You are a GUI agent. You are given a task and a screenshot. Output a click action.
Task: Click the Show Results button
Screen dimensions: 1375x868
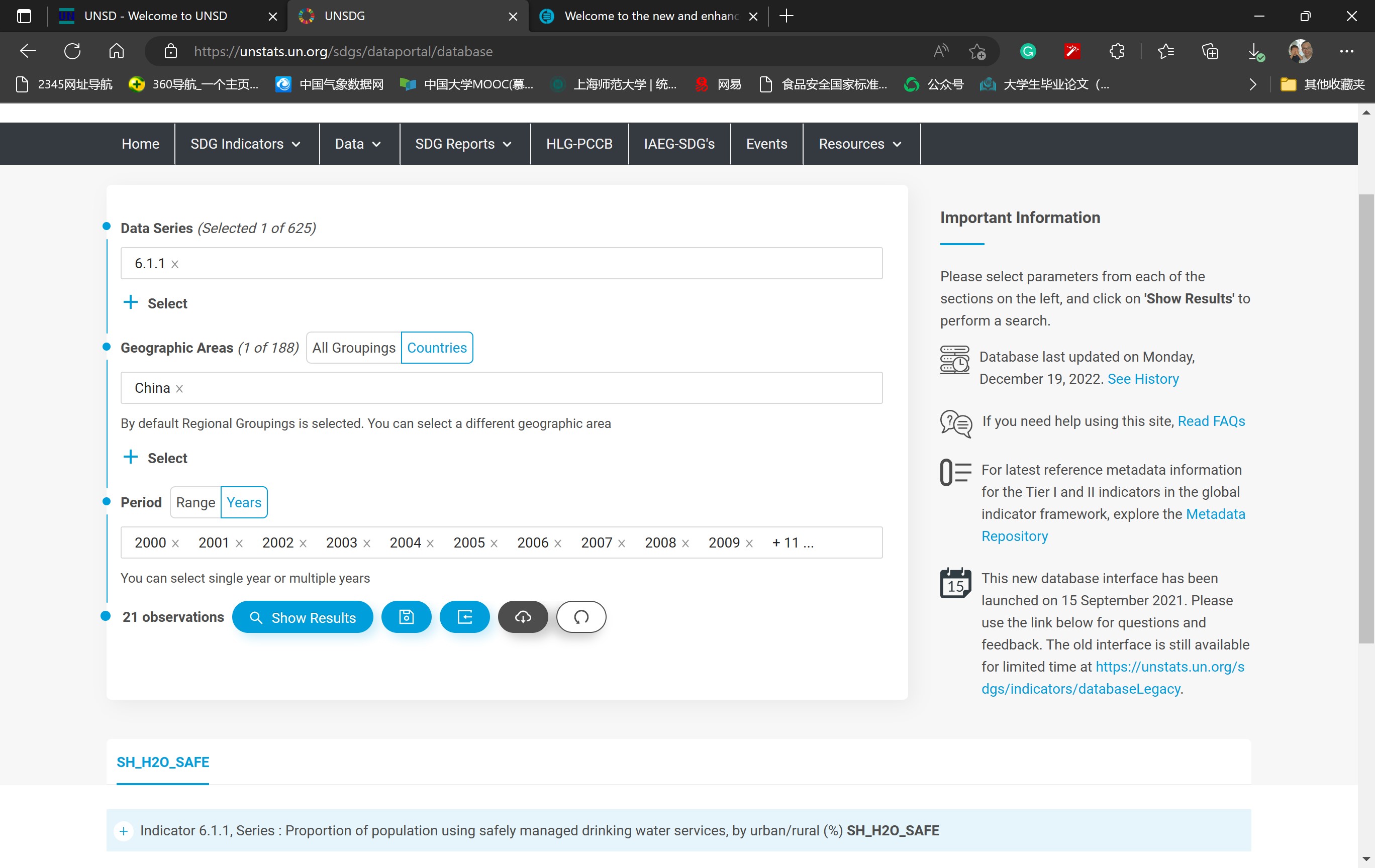pyautogui.click(x=303, y=617)
